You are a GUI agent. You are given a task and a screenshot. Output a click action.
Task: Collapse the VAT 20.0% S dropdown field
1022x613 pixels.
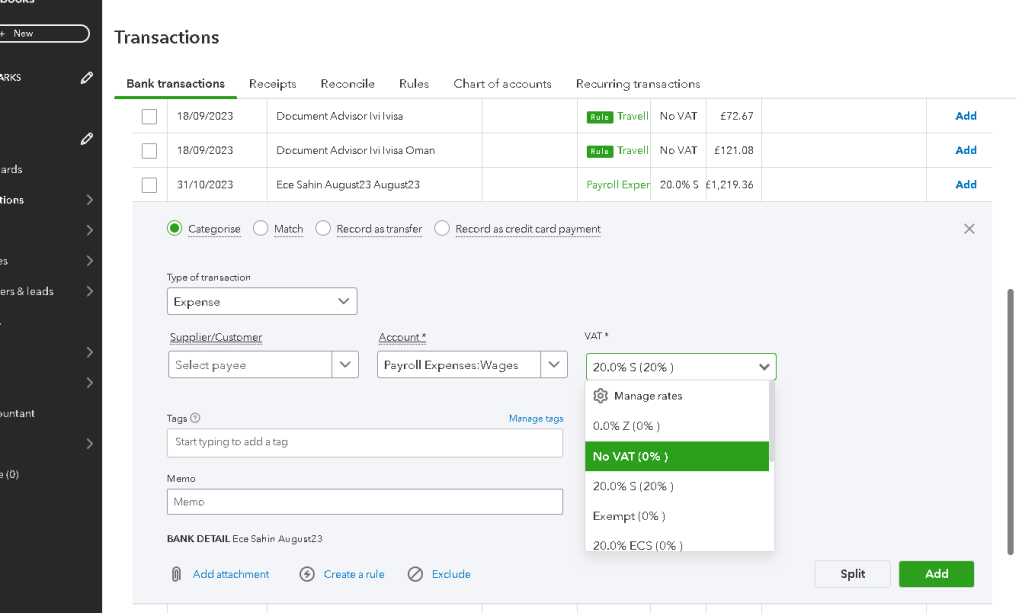(x=681, y=367)
